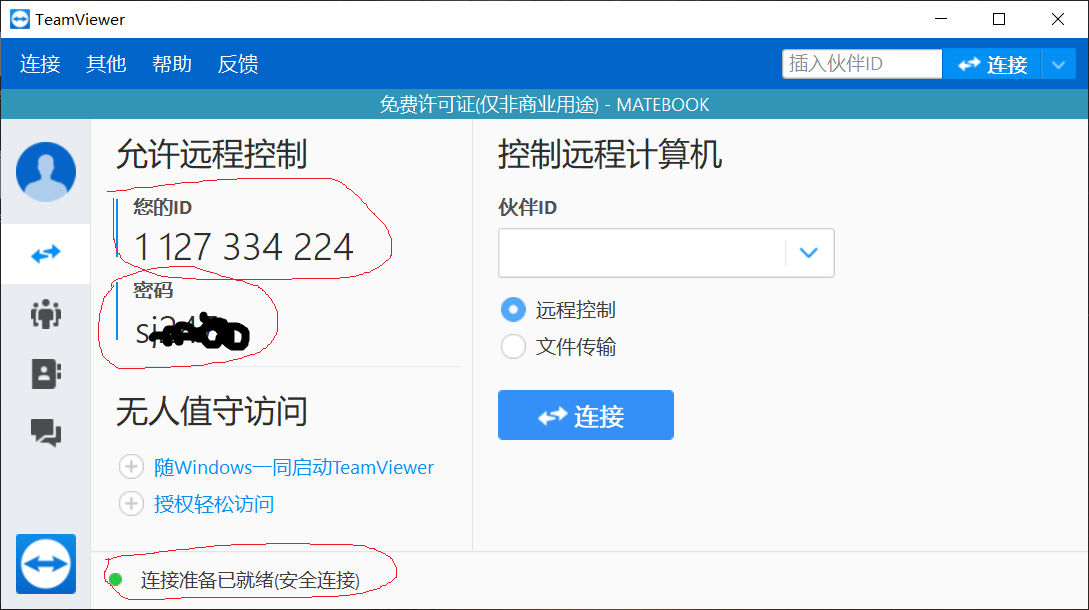1089x610 pixels.
Task: Expand the 伙伴ID history dropdown arrow
Action: tap(808, 253)
